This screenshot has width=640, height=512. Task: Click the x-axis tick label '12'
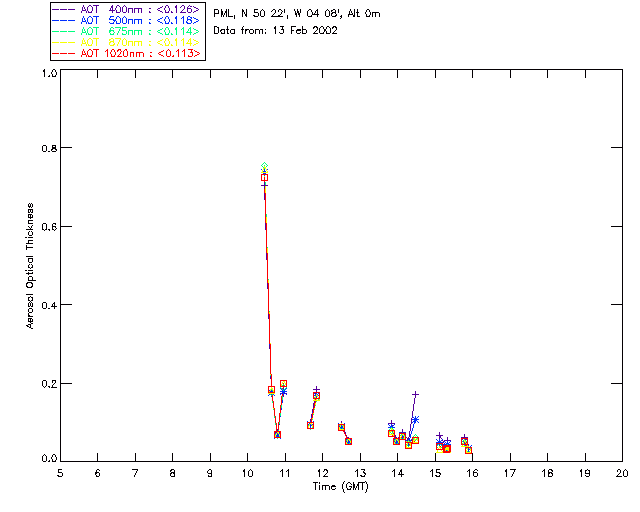click(x=322, y=474)
